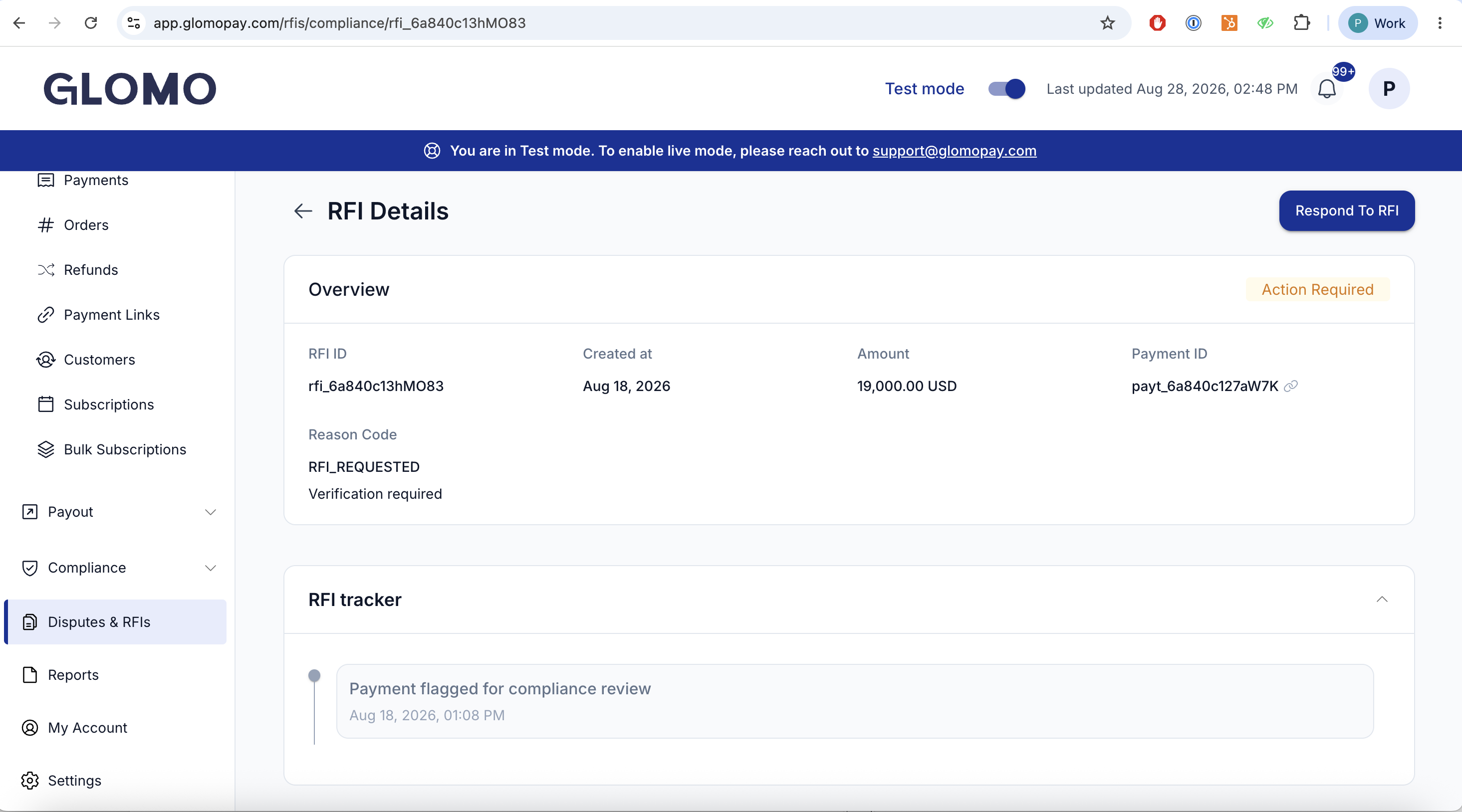Open Chrome three-dot menu
Screen dimensions: 1462x812
1440,23
